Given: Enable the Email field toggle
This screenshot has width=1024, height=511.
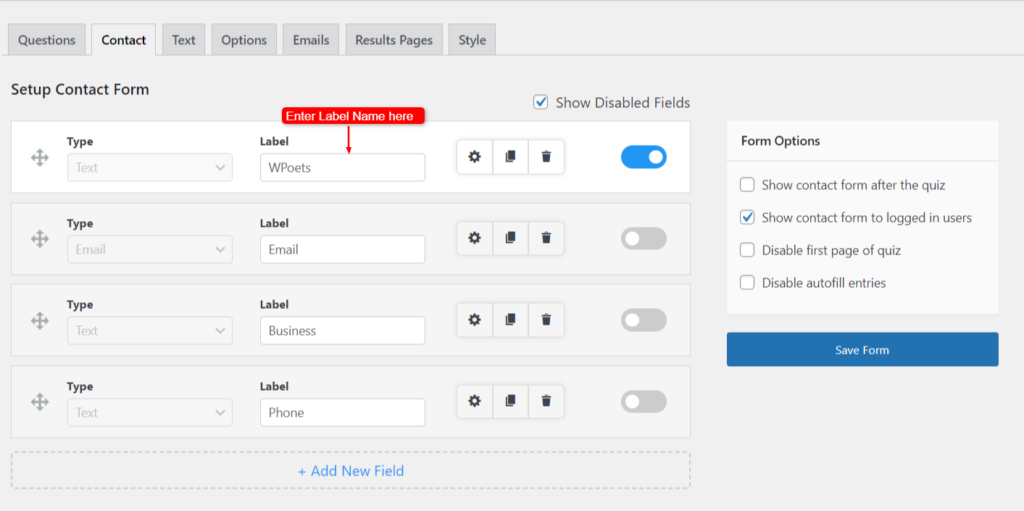Looking at the screenshot, I should pyautogui.click(x=643, y=239).
